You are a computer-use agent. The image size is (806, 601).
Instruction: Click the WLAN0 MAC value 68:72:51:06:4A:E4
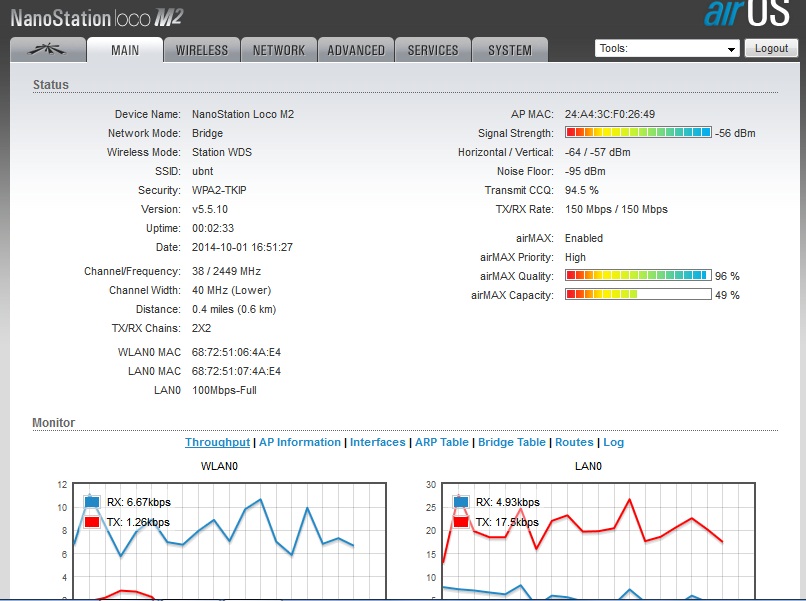[236, 352]
